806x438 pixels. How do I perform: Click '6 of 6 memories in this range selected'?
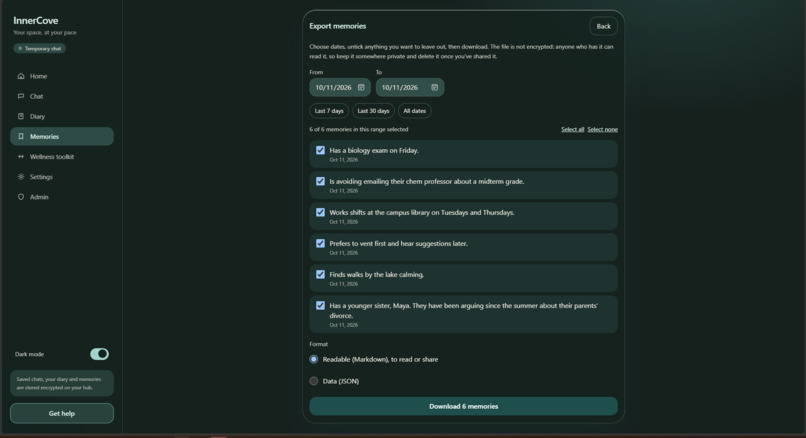[x=359, y=130]
